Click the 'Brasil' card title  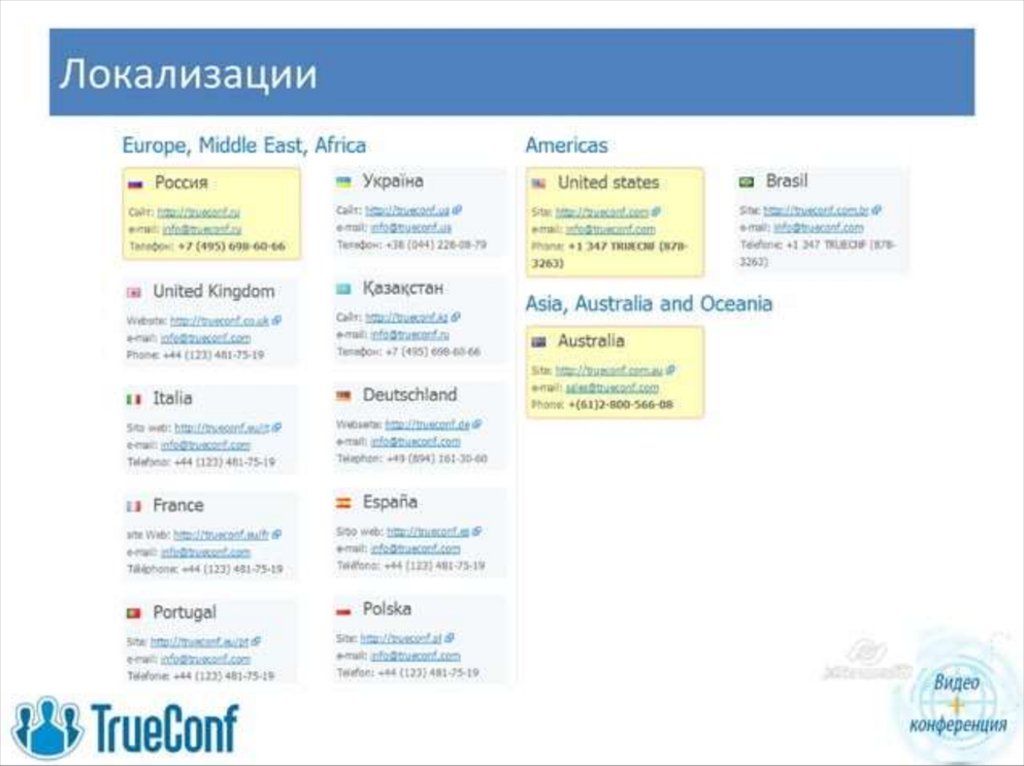click(787, 181)
